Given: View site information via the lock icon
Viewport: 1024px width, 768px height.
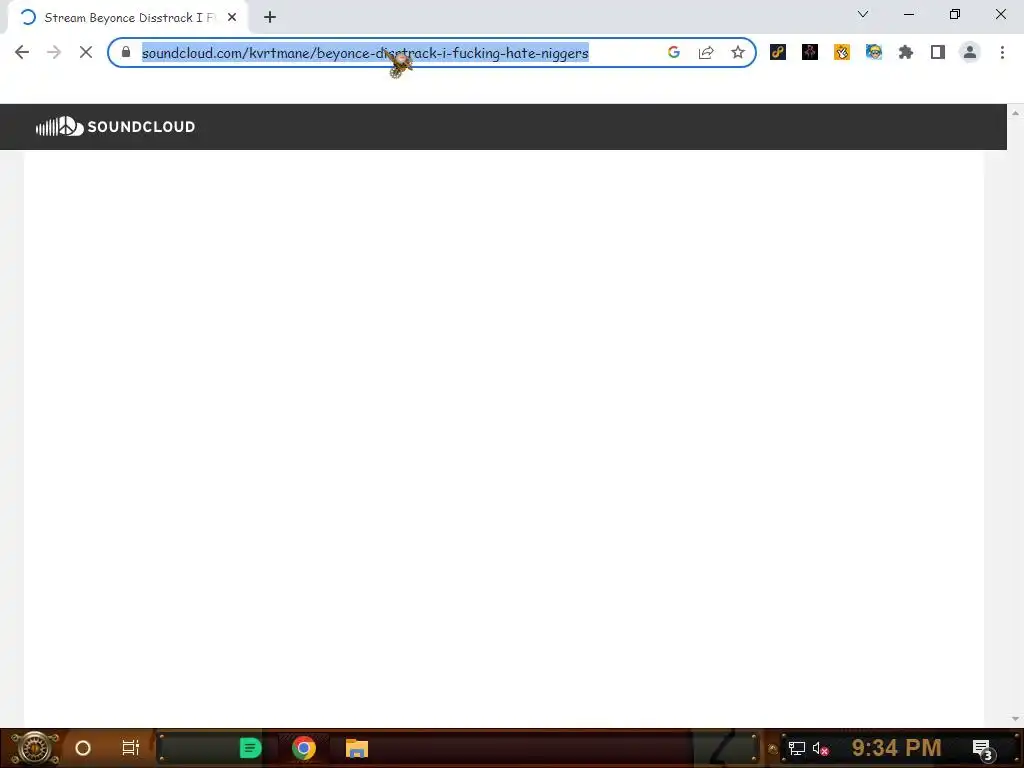Looking at the screenshot, I should click(126, 52).
